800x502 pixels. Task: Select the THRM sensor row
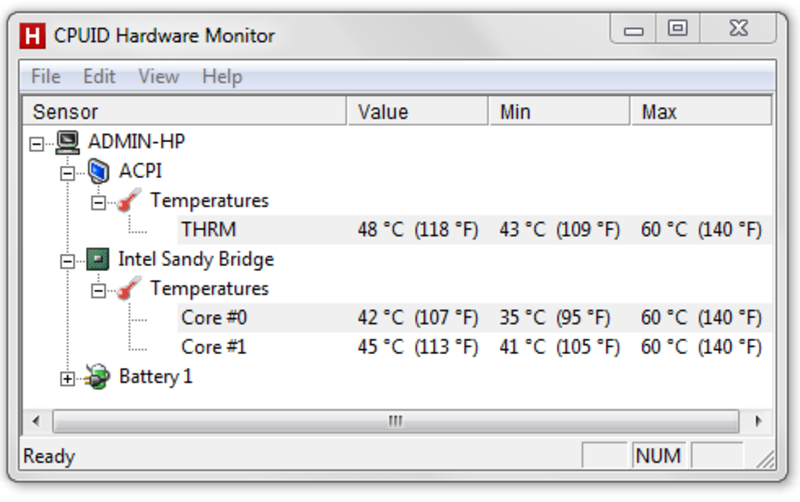(x=474, y=230)
